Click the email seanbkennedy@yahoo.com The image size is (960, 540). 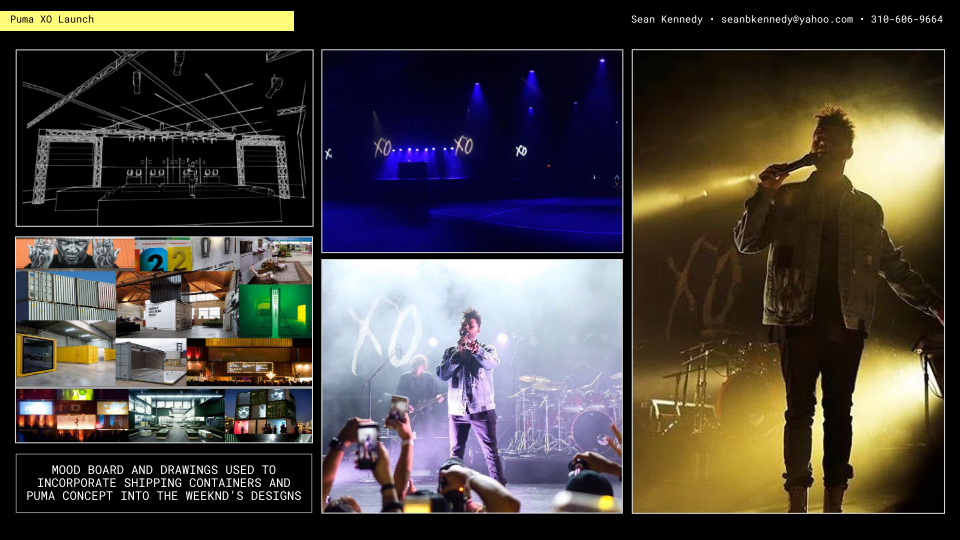(x=787, y=20)
